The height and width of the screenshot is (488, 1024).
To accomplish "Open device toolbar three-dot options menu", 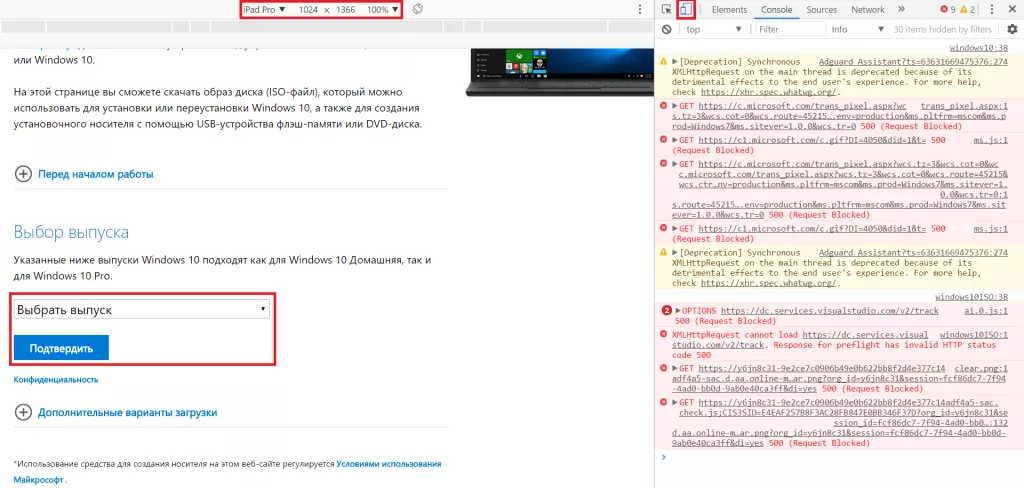I will (639, 10).
